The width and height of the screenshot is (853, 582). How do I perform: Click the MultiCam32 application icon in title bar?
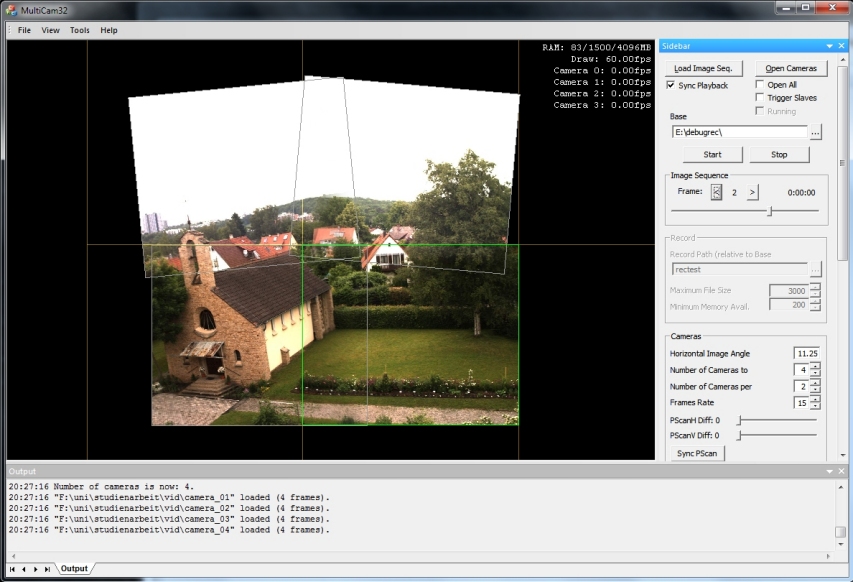point(11,9)
